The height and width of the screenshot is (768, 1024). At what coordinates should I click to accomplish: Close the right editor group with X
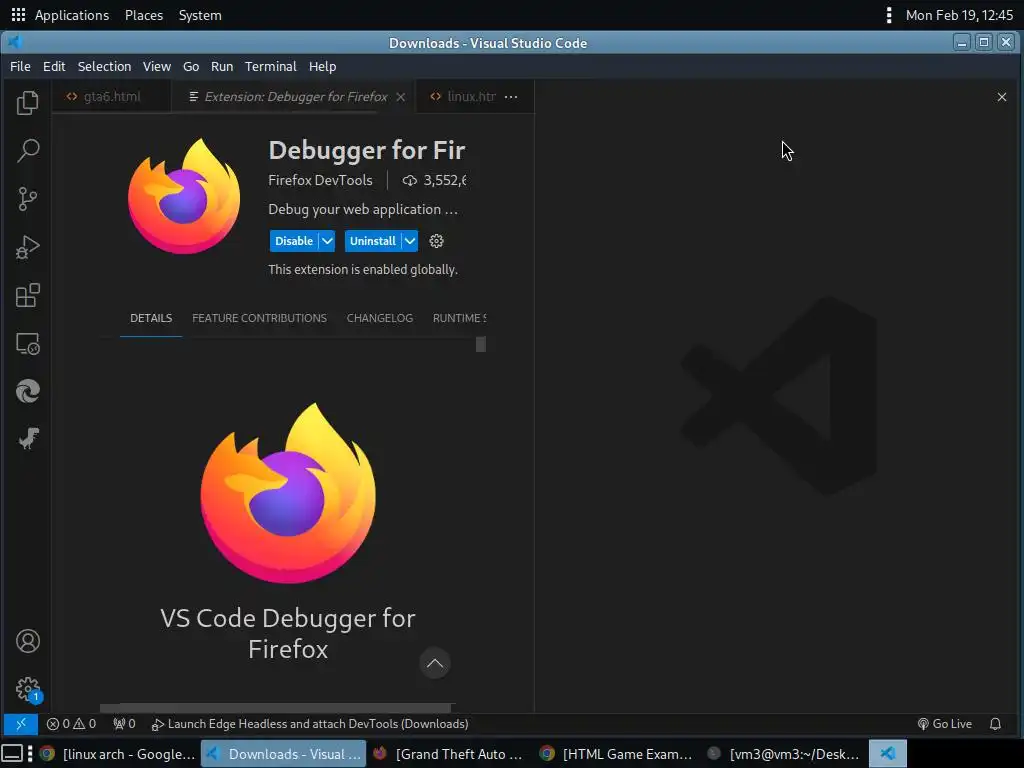(1002, 97)
